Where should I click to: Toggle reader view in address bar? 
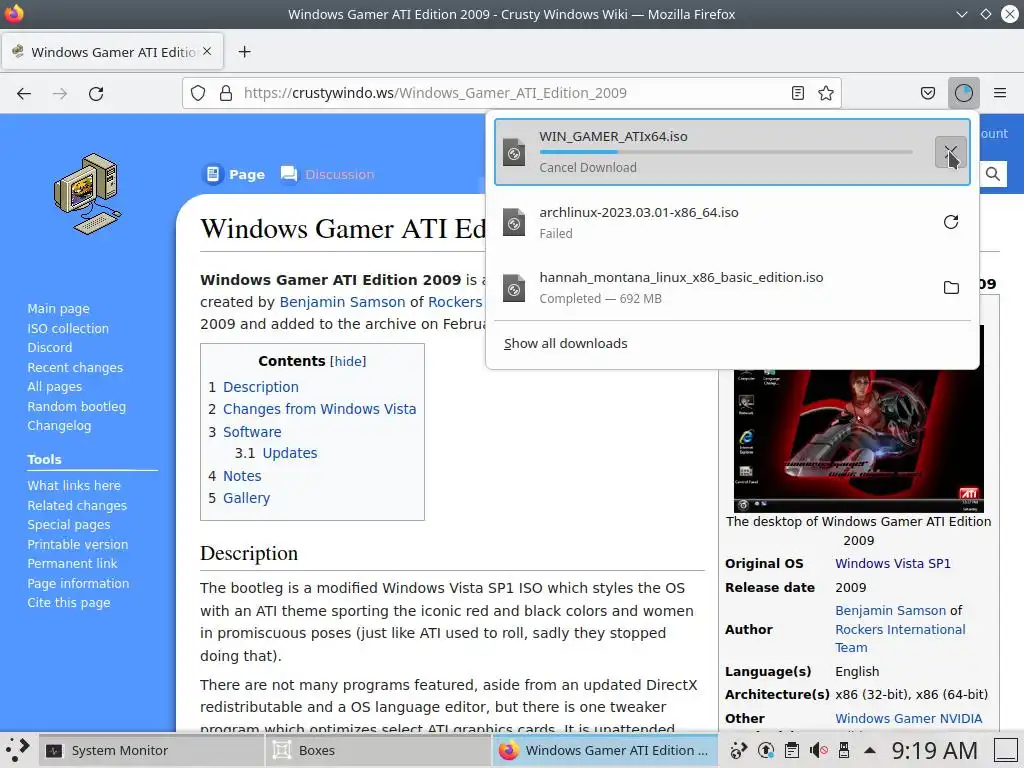pyautogui.click(x=797, y=93)
